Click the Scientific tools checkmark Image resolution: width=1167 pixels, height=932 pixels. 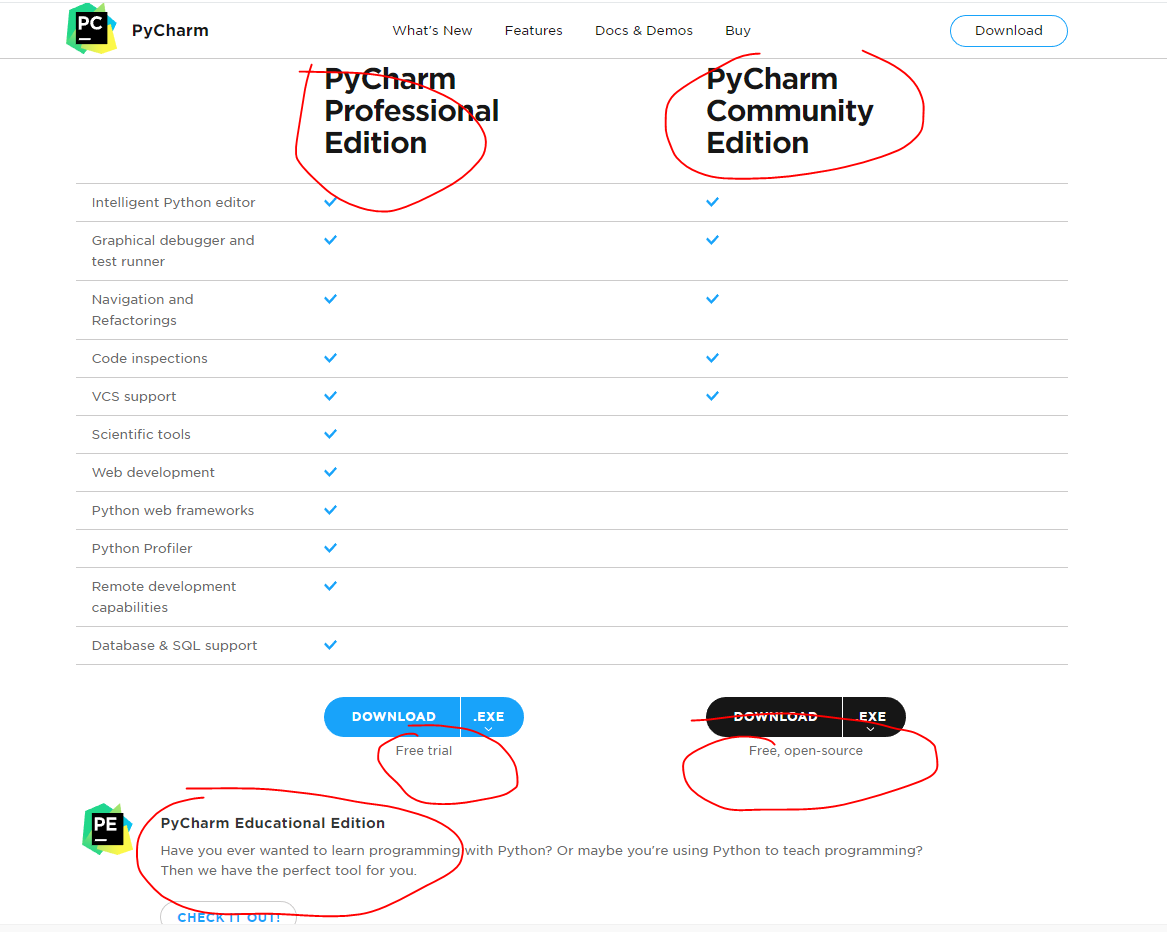click(x=330, y=433)
